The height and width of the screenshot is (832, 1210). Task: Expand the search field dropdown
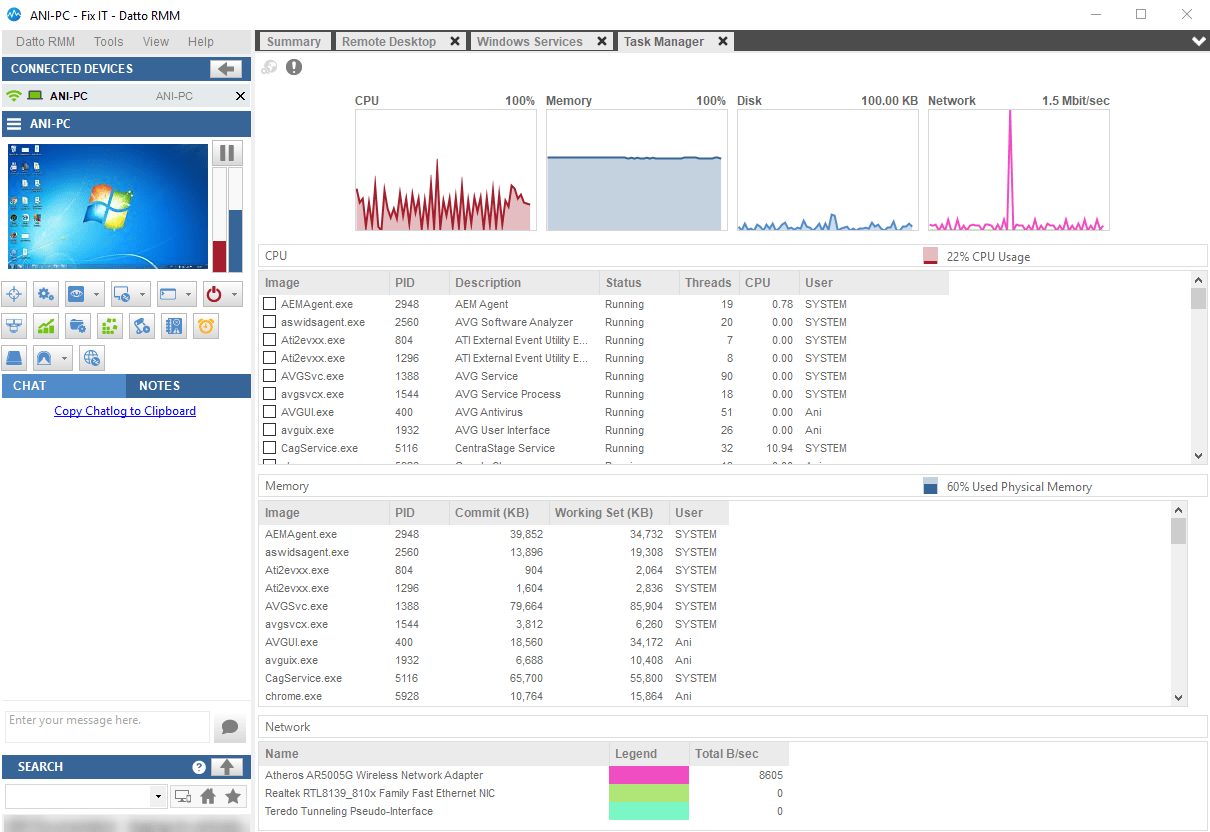click(x=158, y=795)
